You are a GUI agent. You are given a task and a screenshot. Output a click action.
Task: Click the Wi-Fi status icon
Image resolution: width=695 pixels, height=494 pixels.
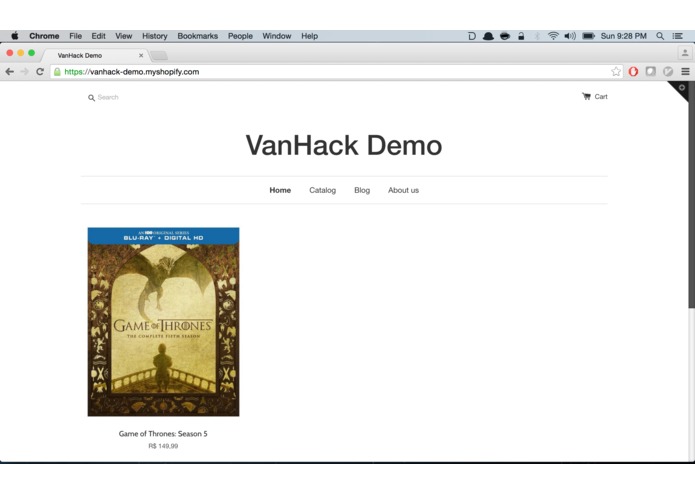coord(553,36)
